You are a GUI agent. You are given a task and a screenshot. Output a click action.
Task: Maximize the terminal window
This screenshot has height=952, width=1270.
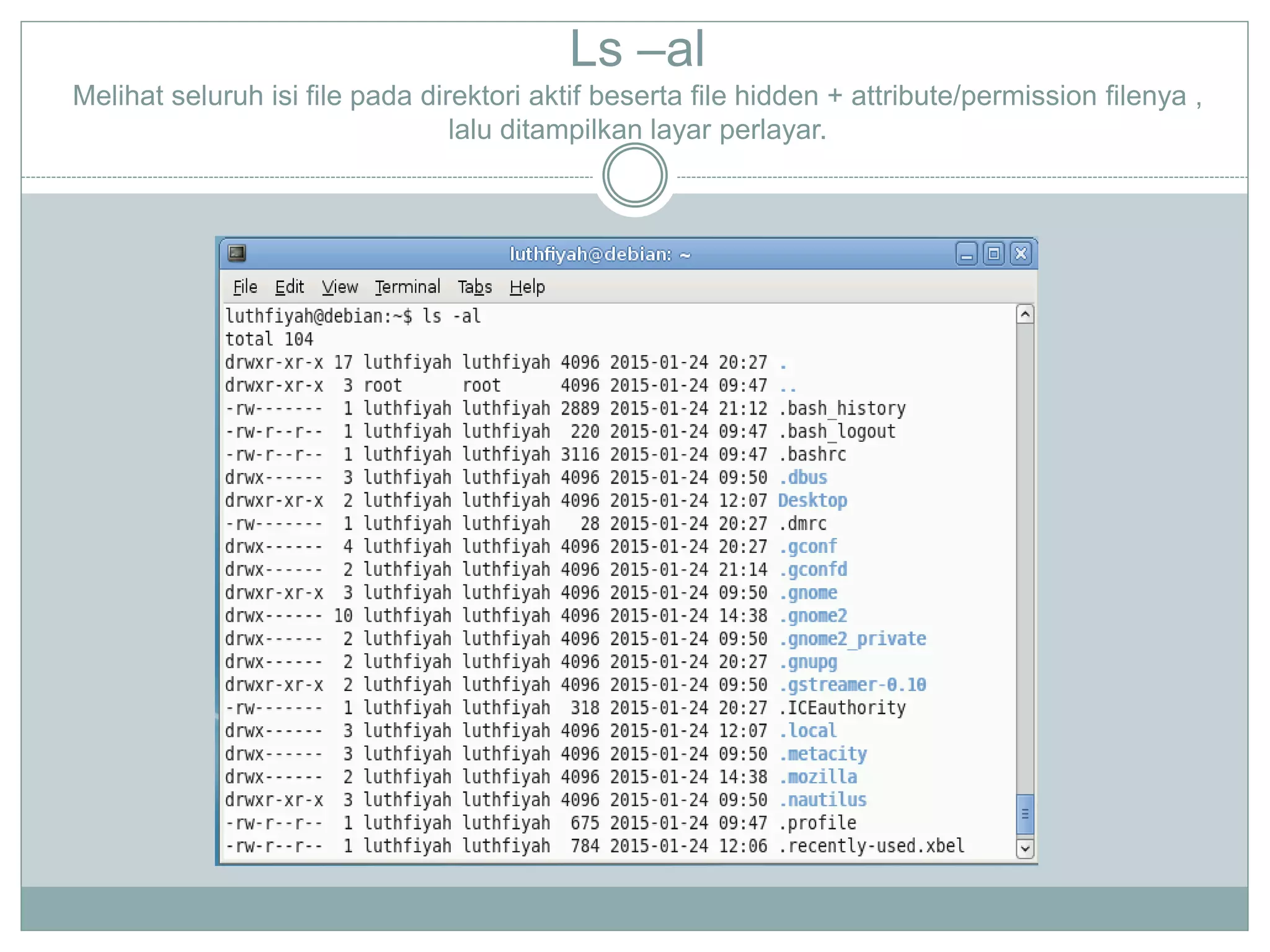(993, 254)
